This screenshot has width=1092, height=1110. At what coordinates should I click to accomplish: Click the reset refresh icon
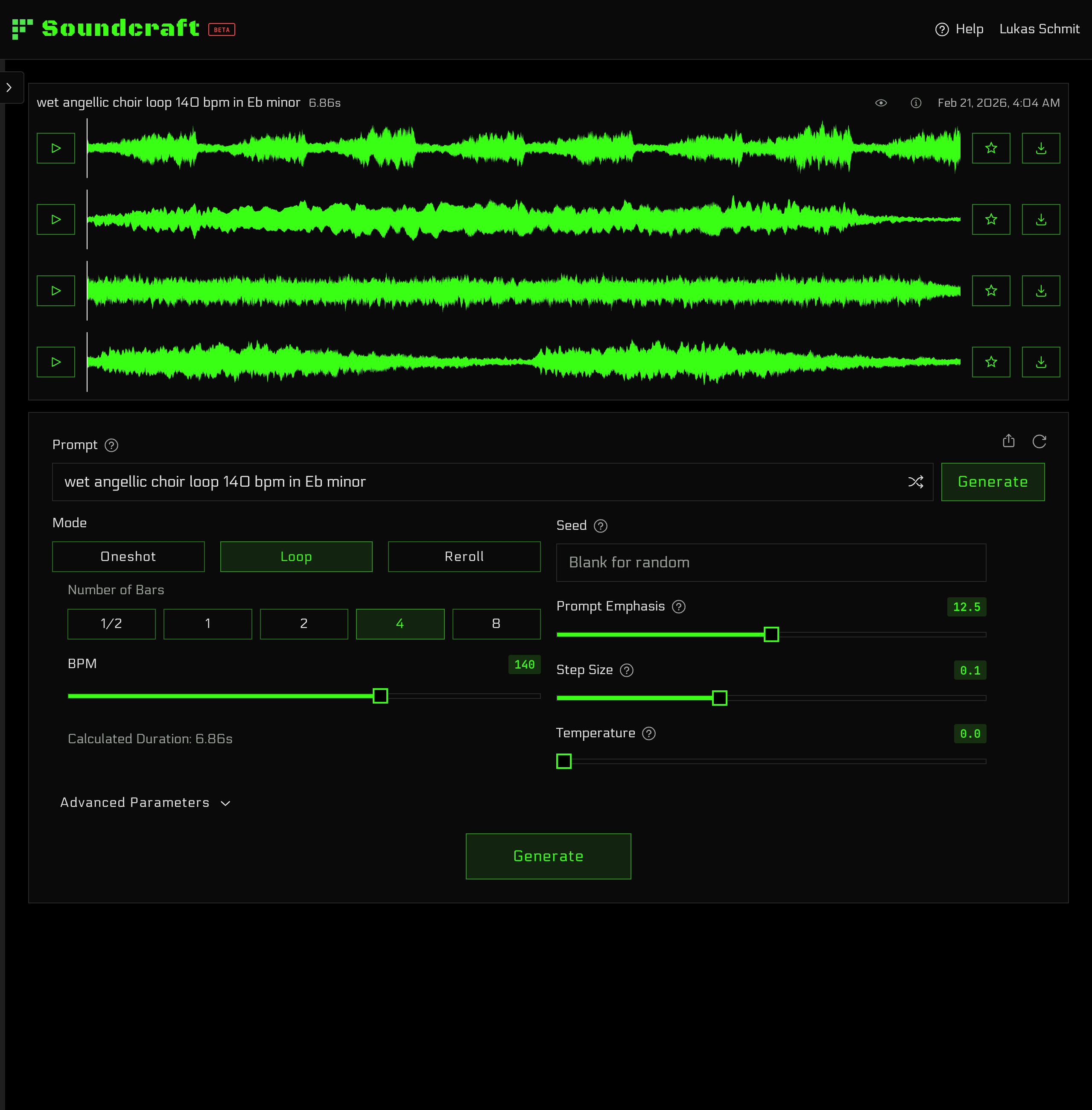(x=1039, y=441)
